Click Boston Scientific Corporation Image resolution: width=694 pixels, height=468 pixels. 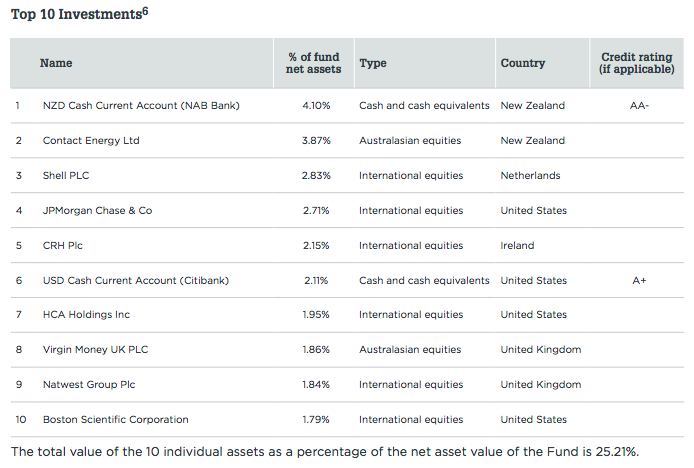[115, 420]
